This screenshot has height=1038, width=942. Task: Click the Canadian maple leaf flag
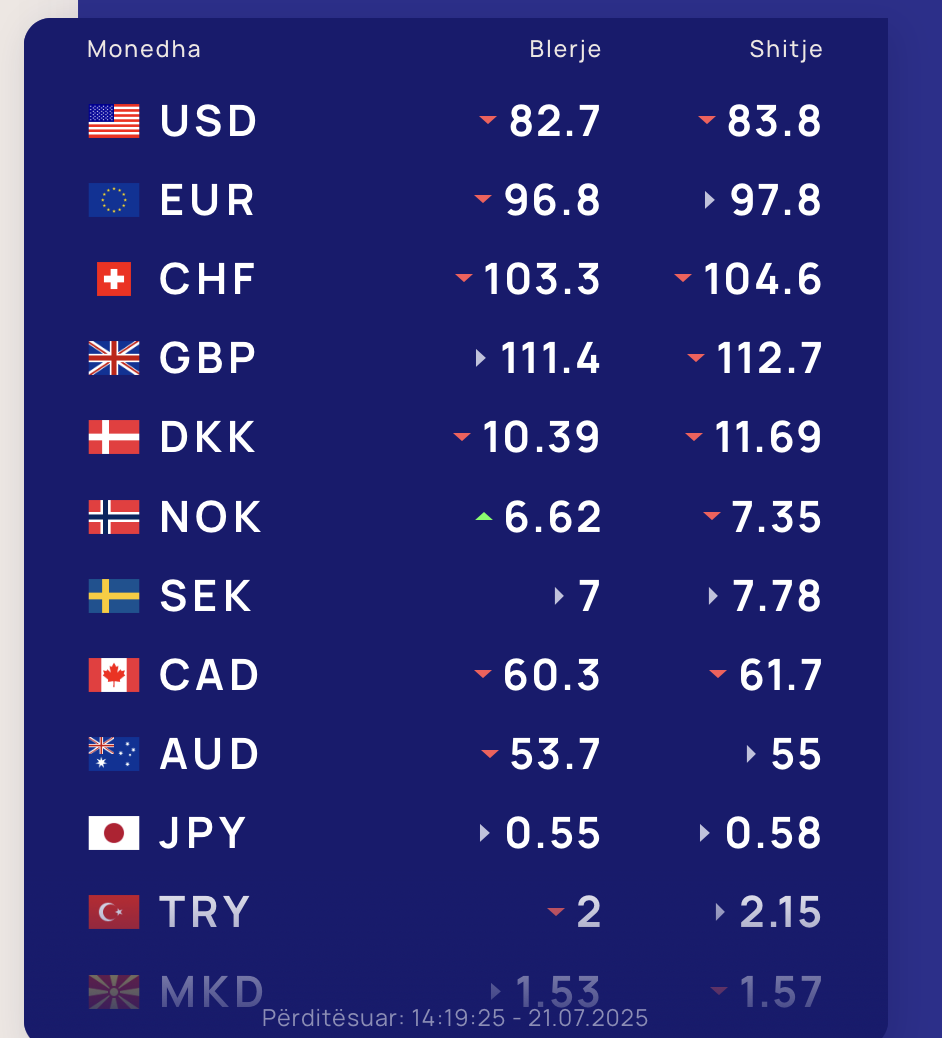pos(114,675)
